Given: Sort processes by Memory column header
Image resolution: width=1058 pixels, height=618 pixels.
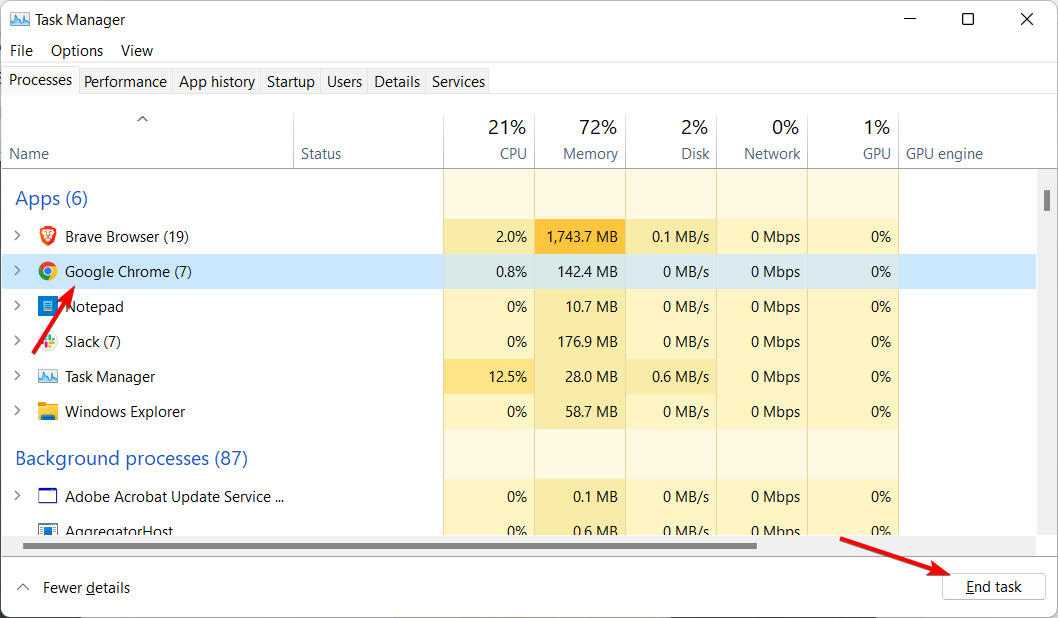Looking at the screenshot, I should [x=580, y=140].
